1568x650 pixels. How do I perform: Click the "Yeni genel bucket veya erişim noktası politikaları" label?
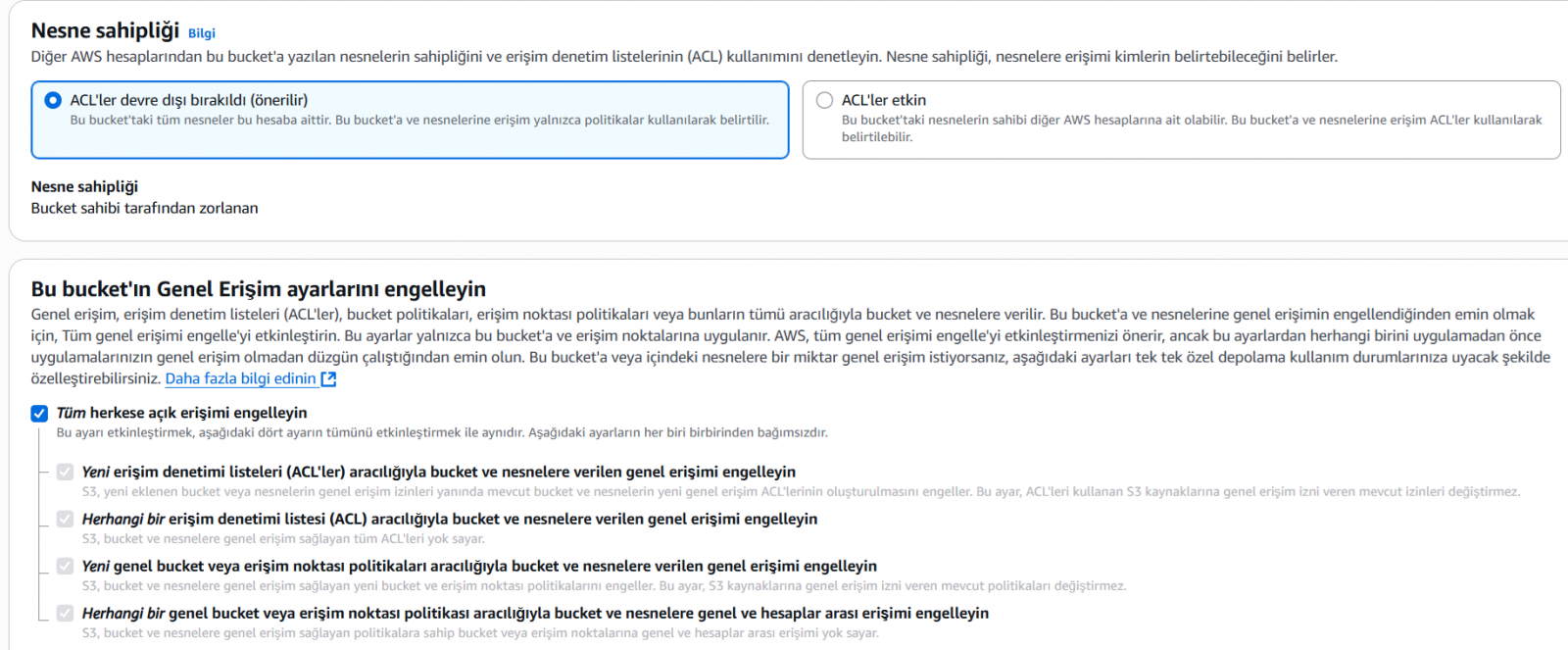click(479, 566)
